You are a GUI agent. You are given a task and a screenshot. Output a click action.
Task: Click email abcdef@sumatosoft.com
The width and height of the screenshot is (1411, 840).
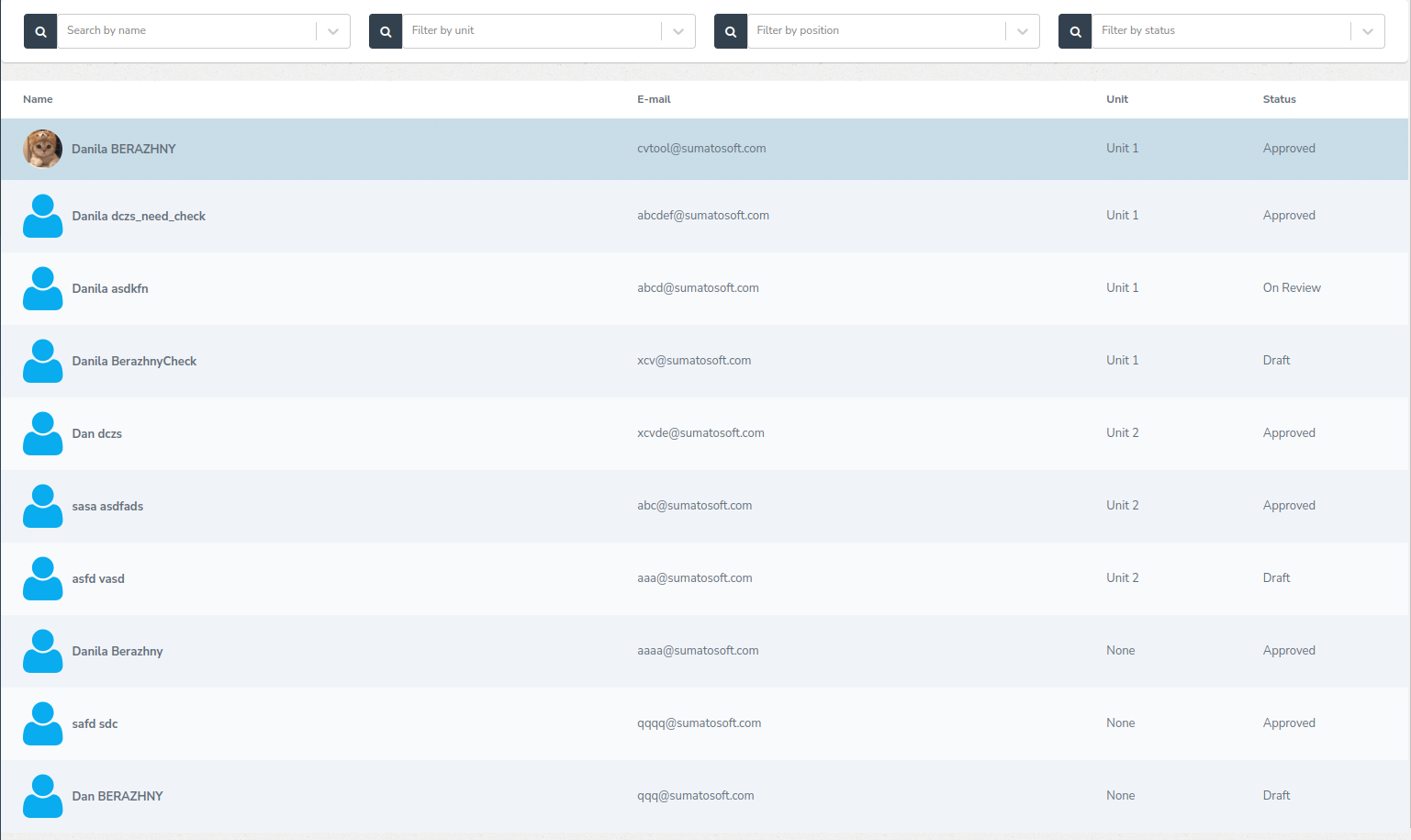coord(703,215)
